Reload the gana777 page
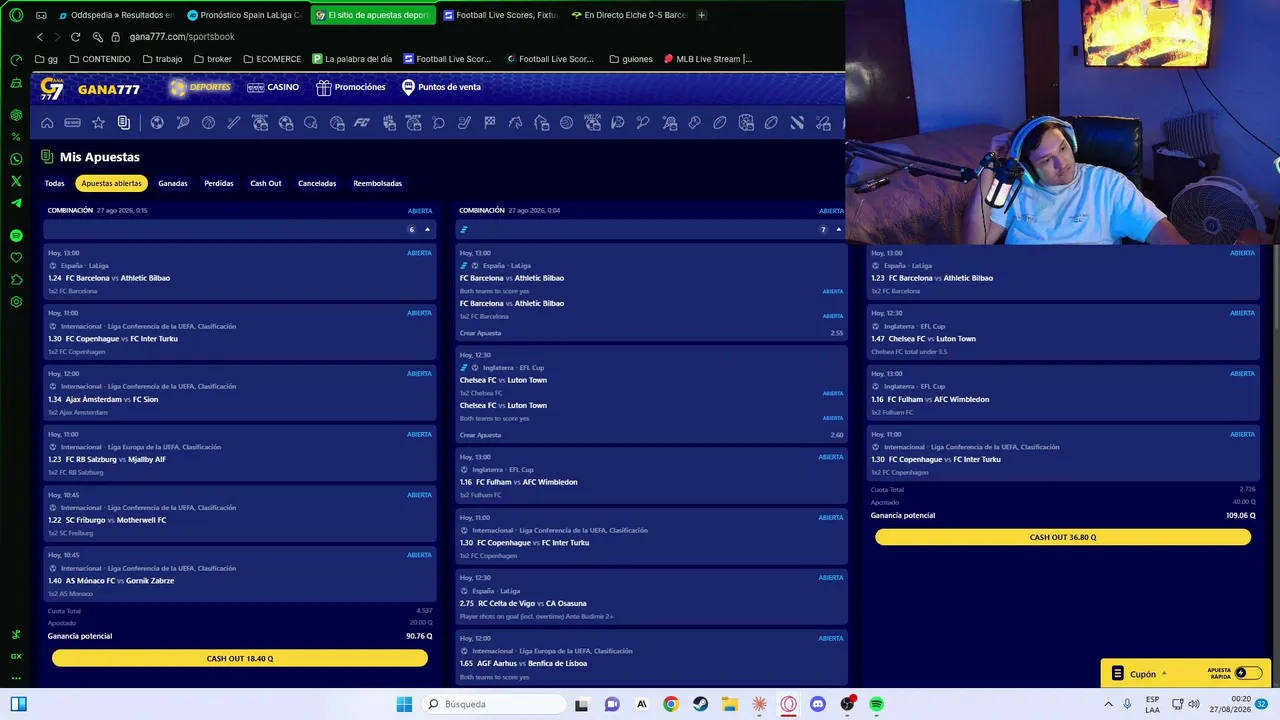The height and width of the screenshot is (720, 1280). click(75, 37)
